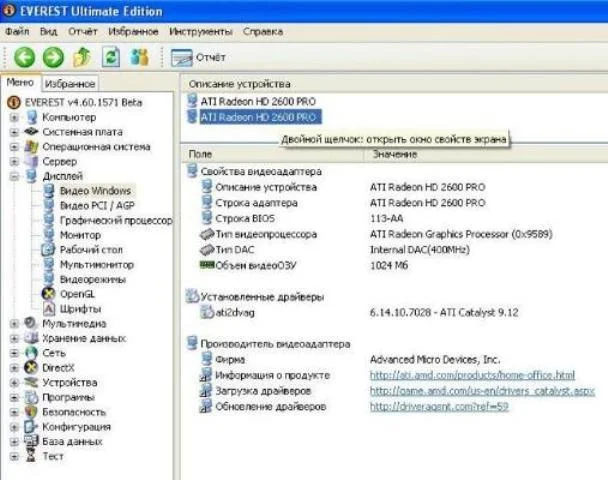608x480 pixels.
Task: Click the Advanced Micro Devices, Inc. value
Action: coord(435,360)
